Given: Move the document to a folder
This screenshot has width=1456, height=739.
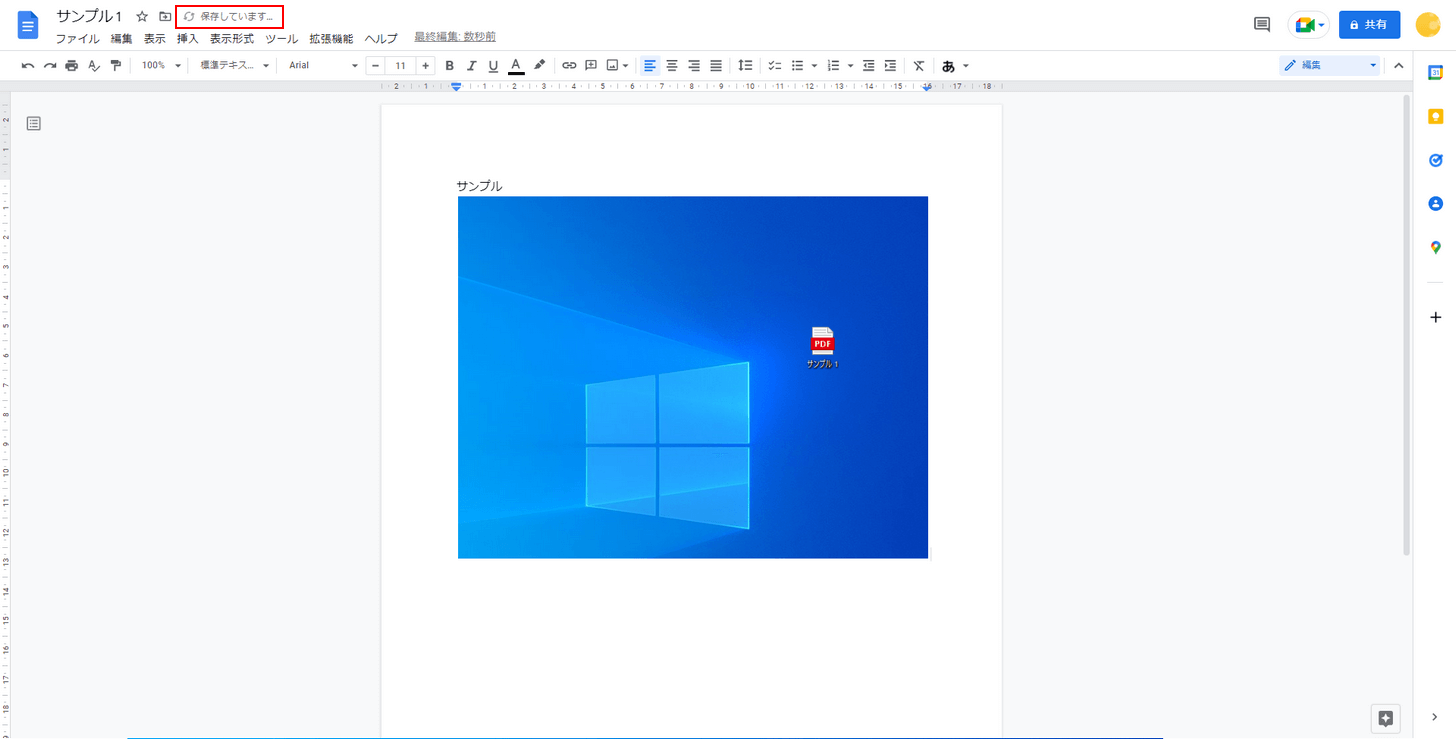Looking at the screenshot, I should [x=165, y=16].
